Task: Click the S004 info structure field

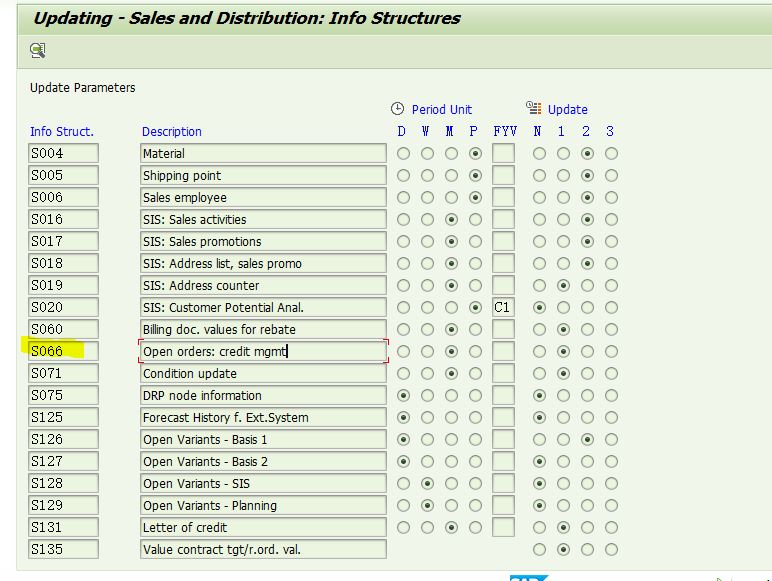Action: 63,154
